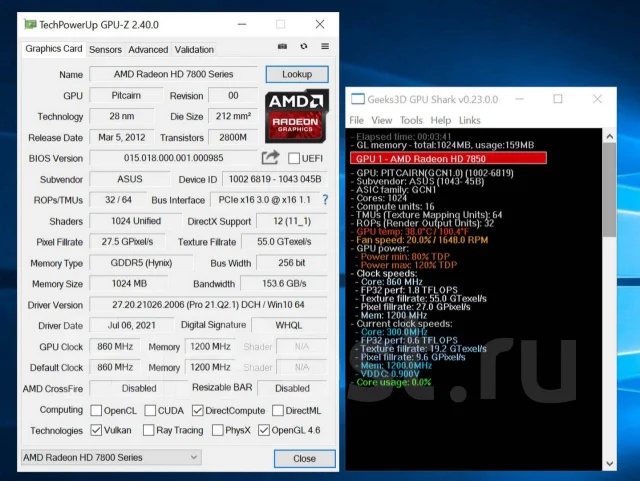Minimize the GPU-Z window

tap(242, 24)
